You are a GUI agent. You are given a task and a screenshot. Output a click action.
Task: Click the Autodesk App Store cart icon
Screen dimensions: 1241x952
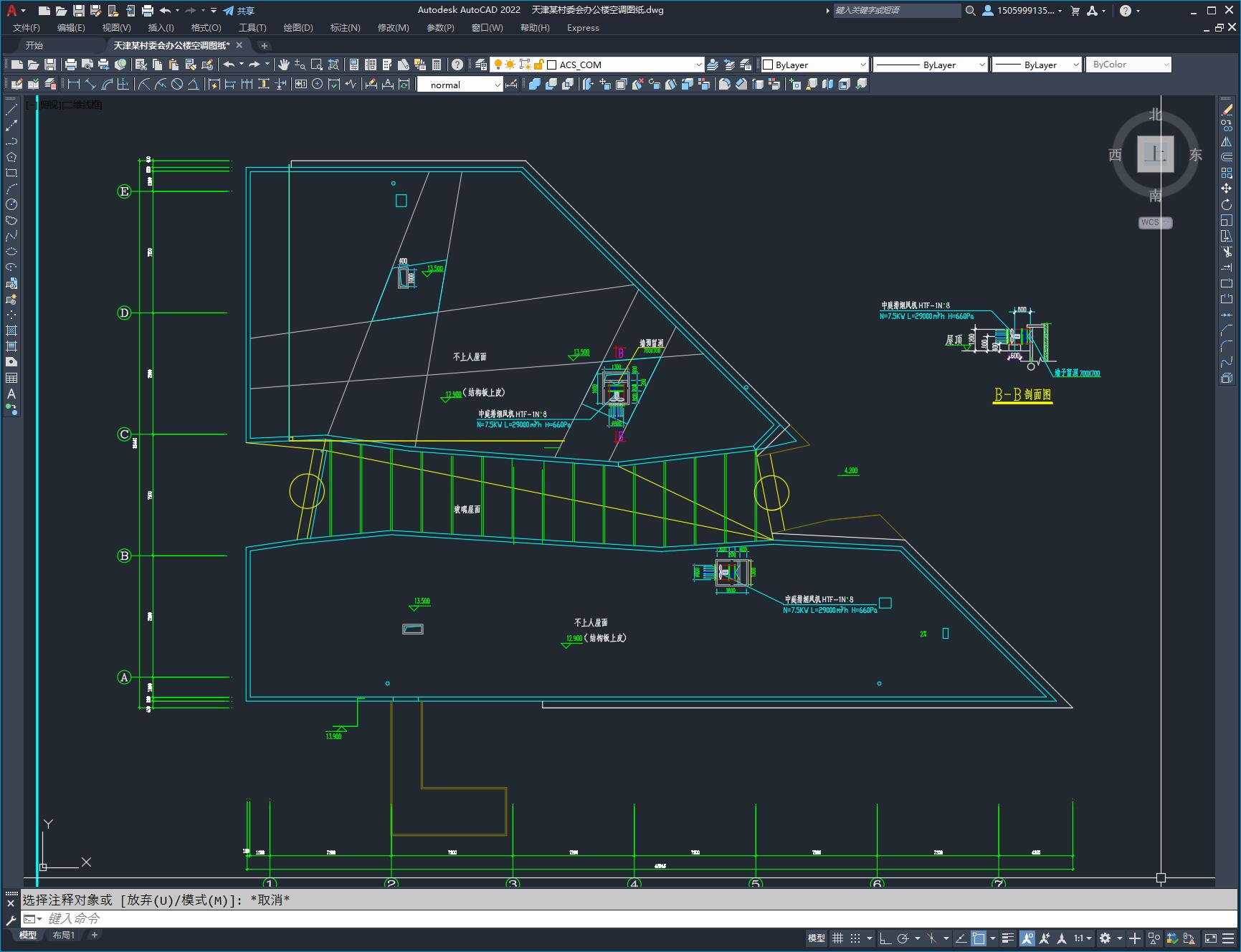[1075, 11]
